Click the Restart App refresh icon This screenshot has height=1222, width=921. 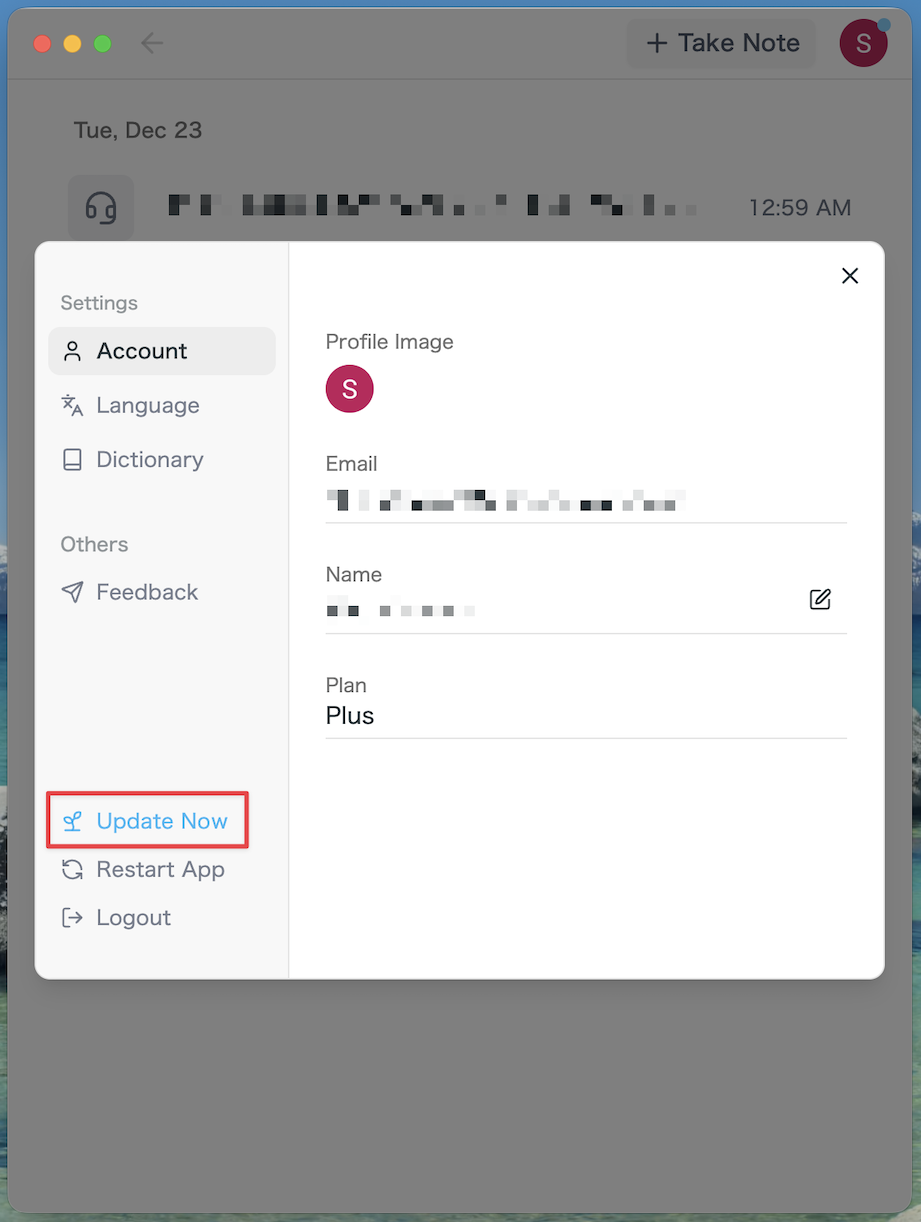coord(71,869)
